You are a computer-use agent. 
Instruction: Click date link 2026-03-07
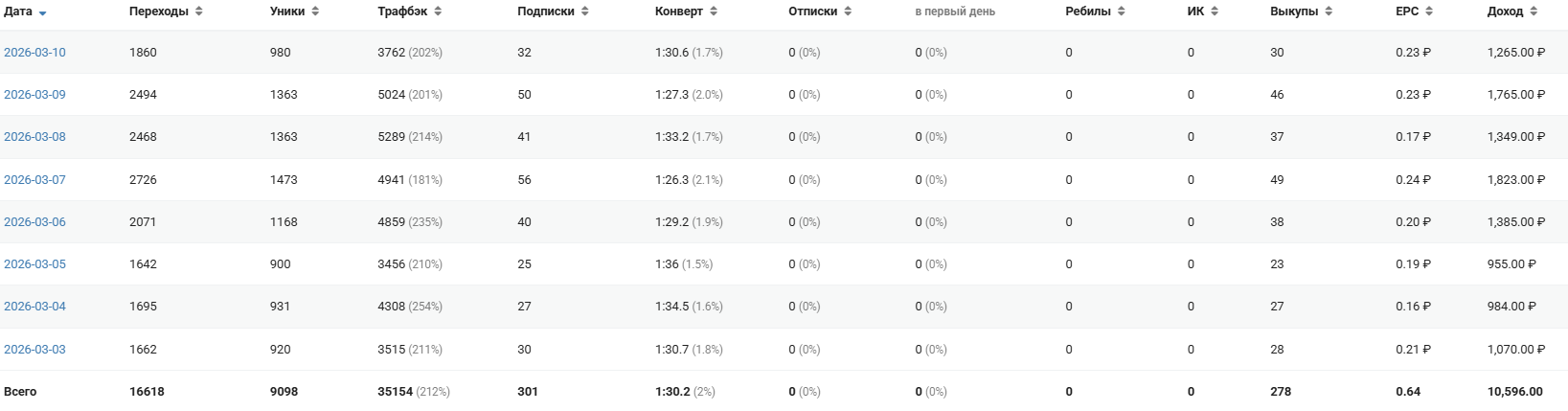pos(34,180)
